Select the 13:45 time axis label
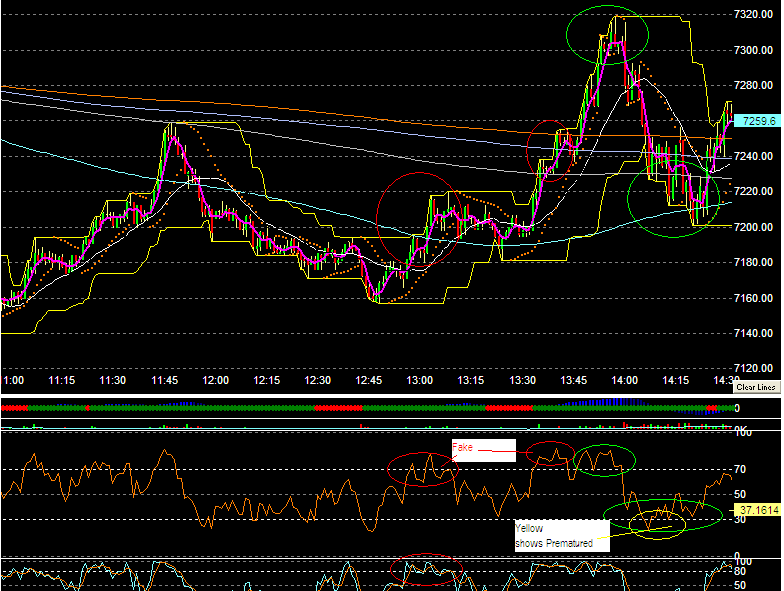 click(574, 380)
